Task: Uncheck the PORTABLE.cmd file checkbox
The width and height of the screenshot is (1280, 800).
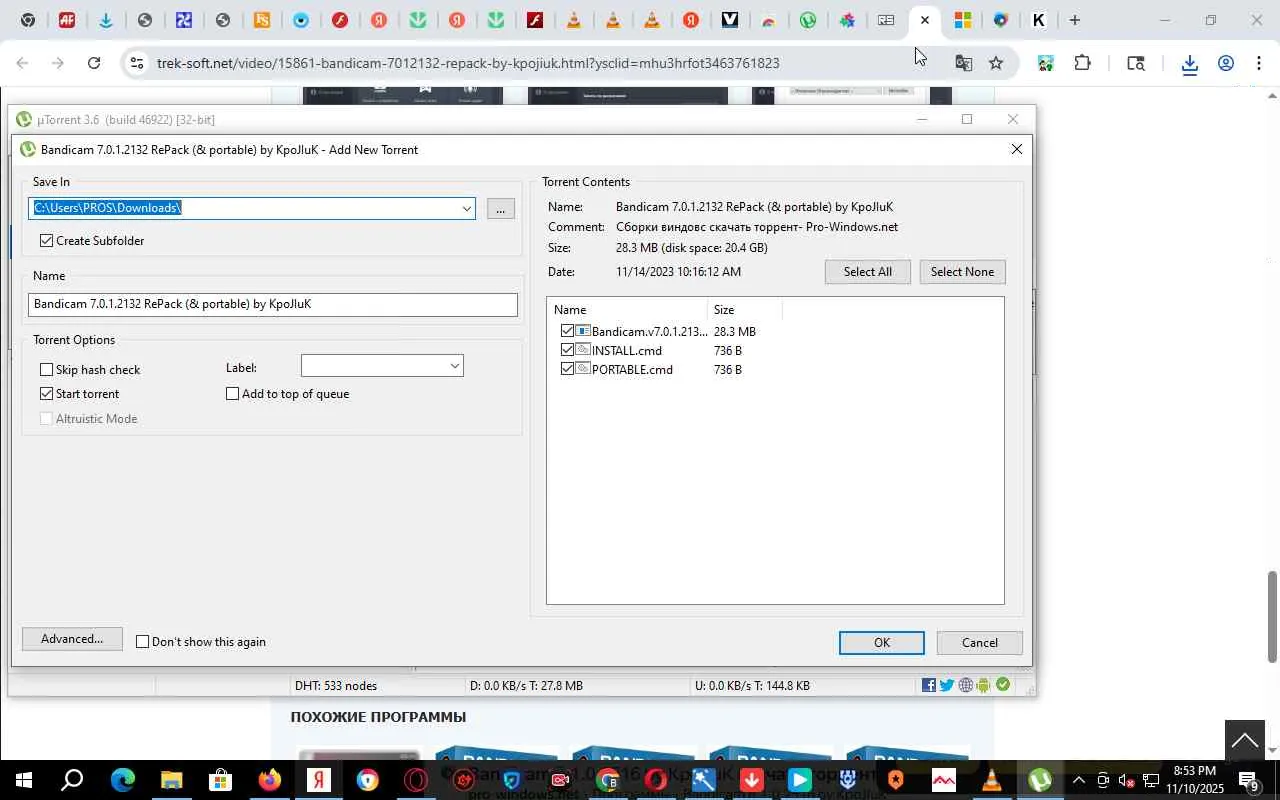Action: [567, 369]
